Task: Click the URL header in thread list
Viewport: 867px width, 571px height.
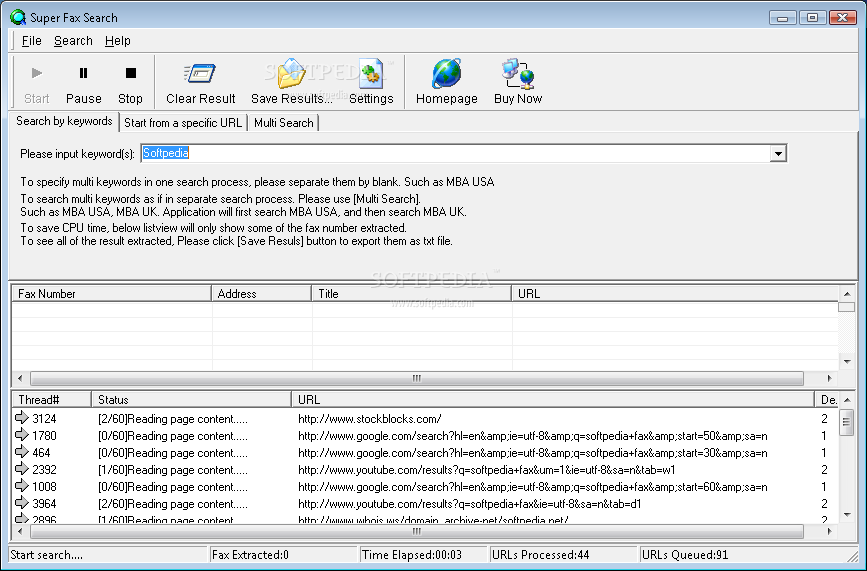Action: (553, 400)
